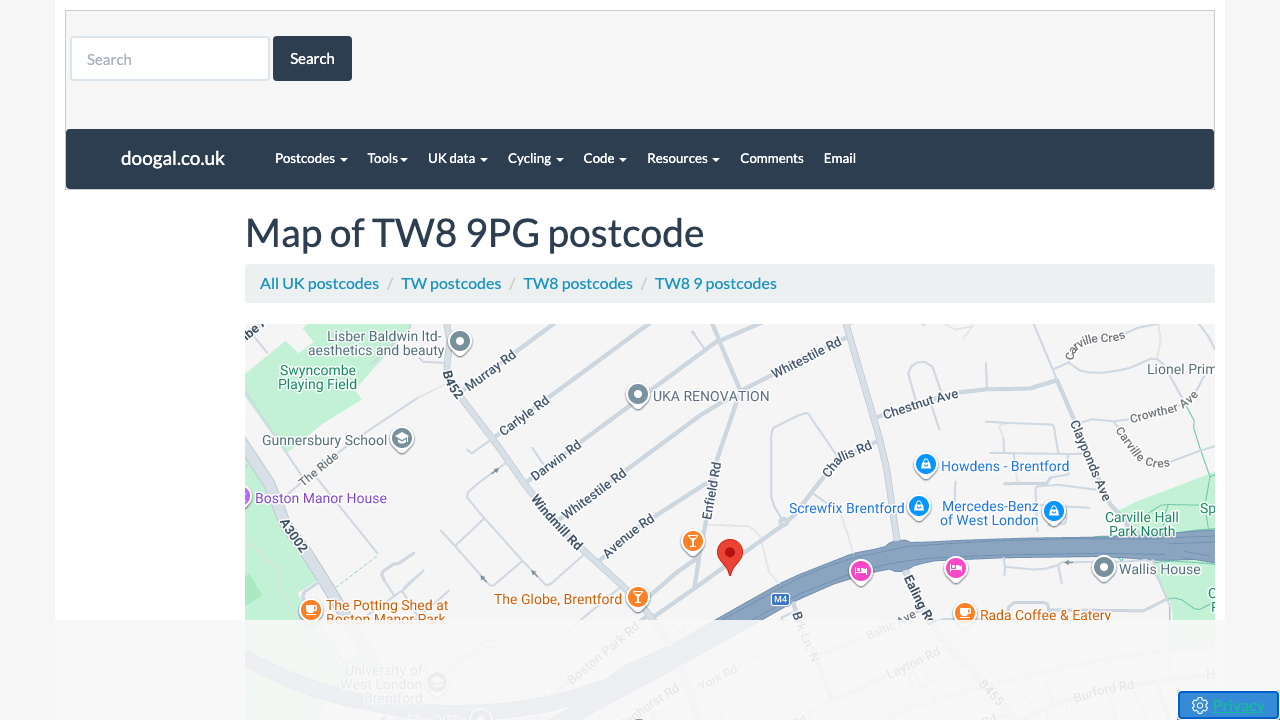Open the Cycling dropdown menu

point(535,158)
